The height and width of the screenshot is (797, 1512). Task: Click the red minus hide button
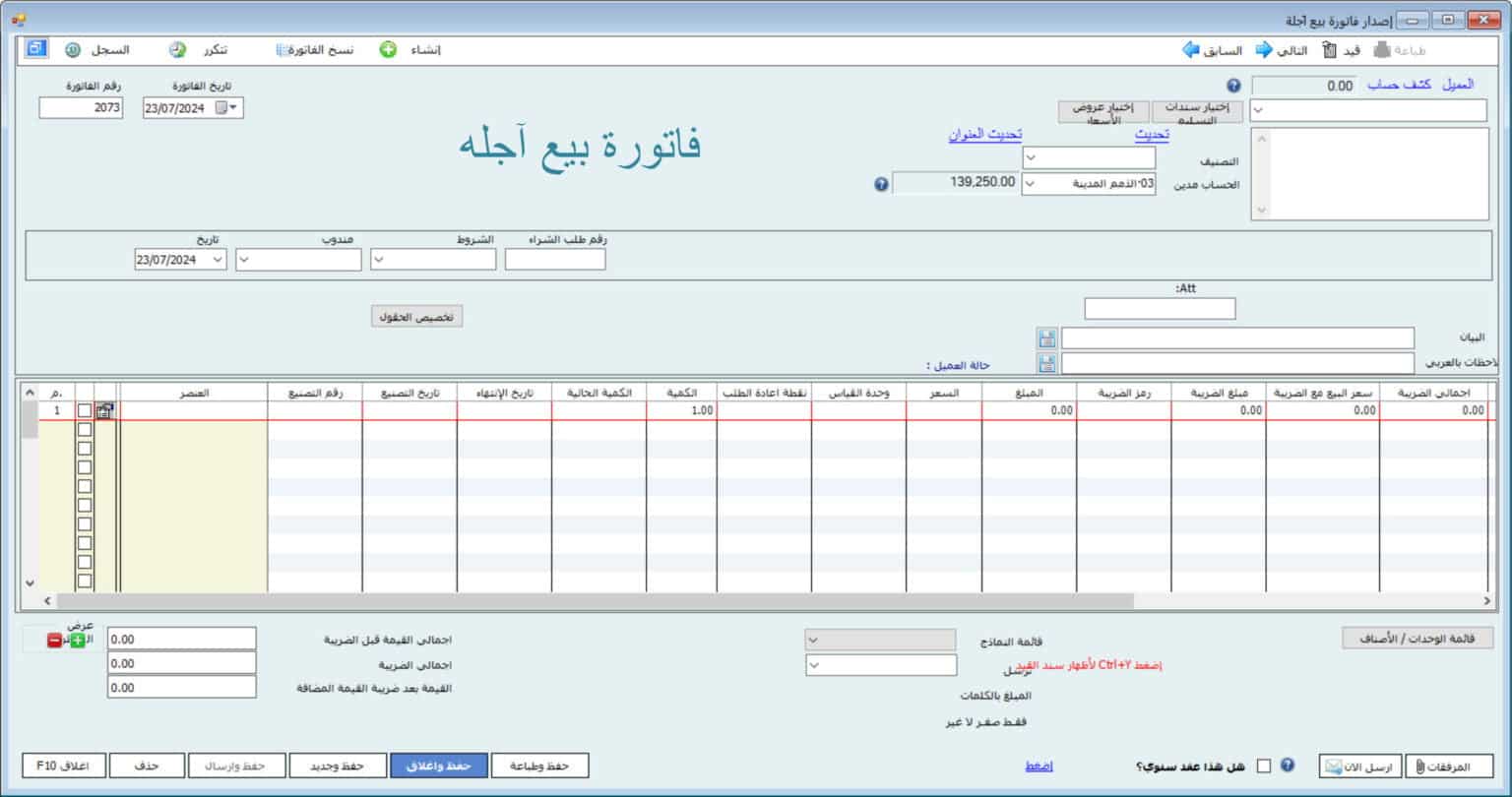click(x=54, y=641)
